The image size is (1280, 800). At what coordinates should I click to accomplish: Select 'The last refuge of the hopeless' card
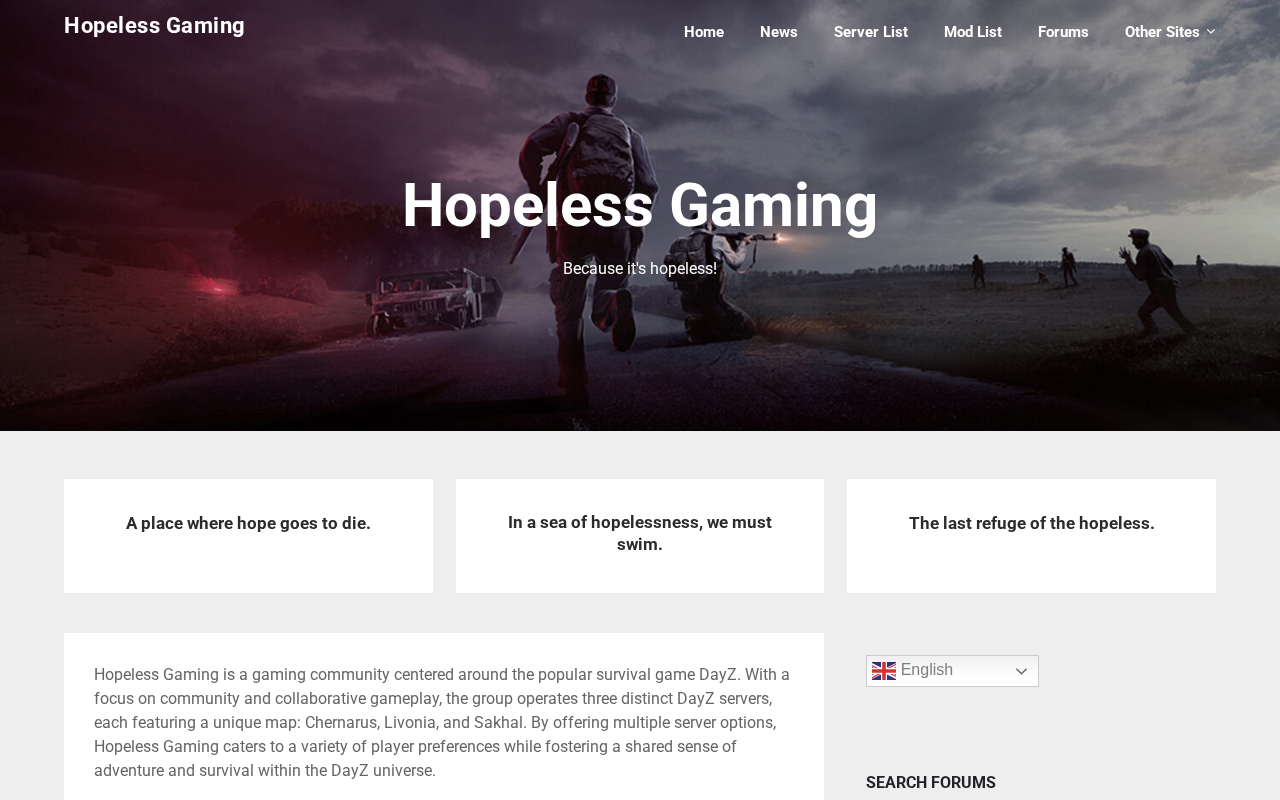point(1031,536)
